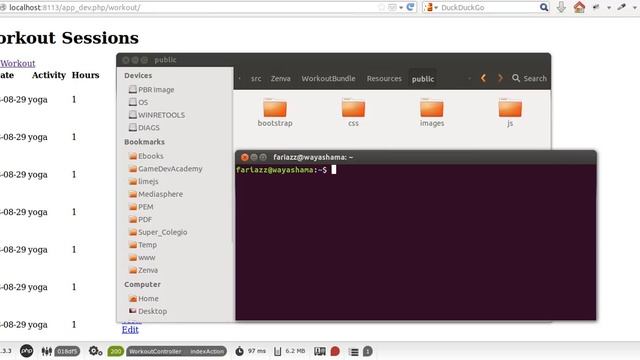
Task: Click the PHP icon in debug toolbar
Action: click(x=27, y=351)
